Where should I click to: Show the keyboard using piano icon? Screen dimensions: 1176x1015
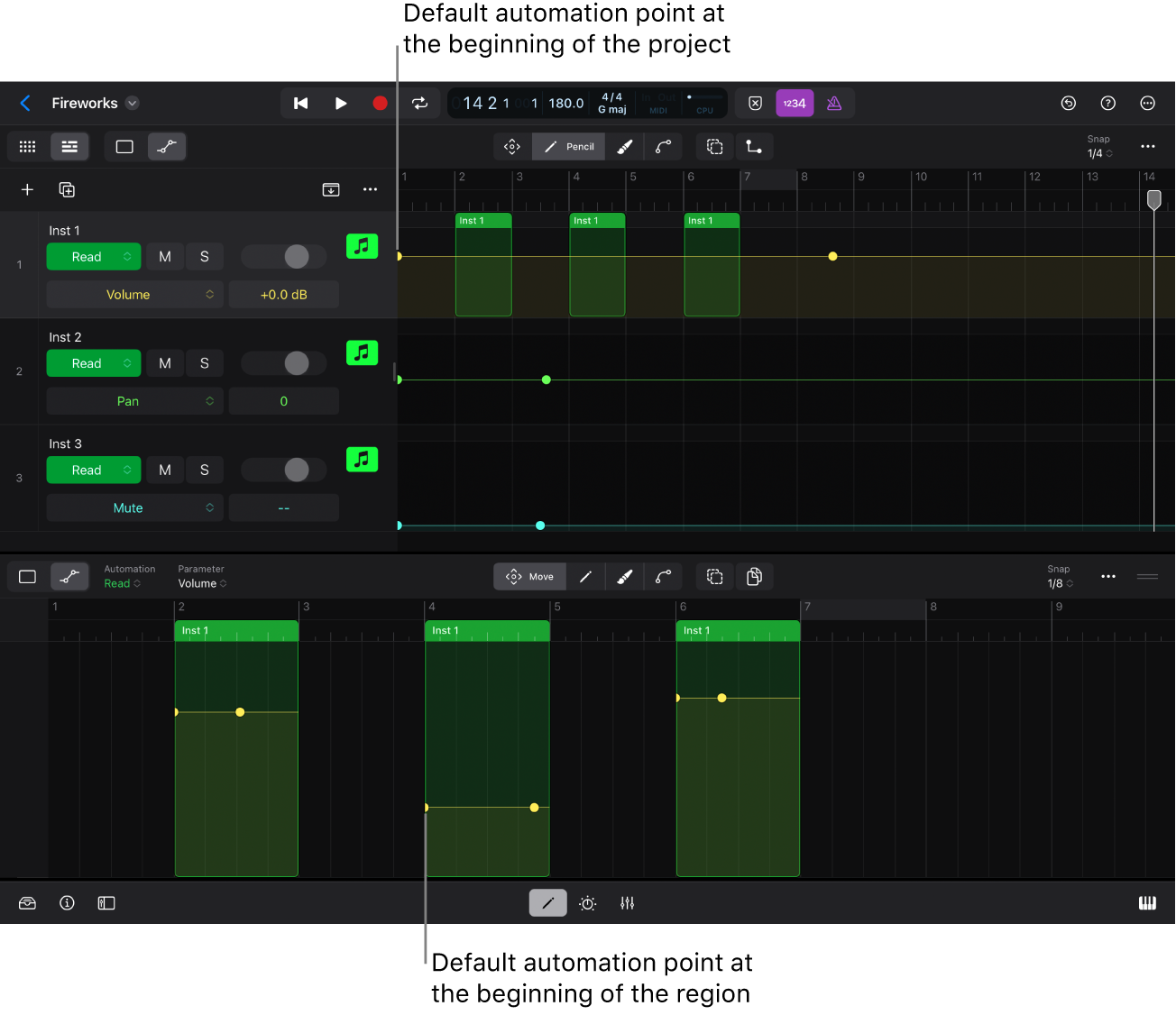tap(1147, 903)
